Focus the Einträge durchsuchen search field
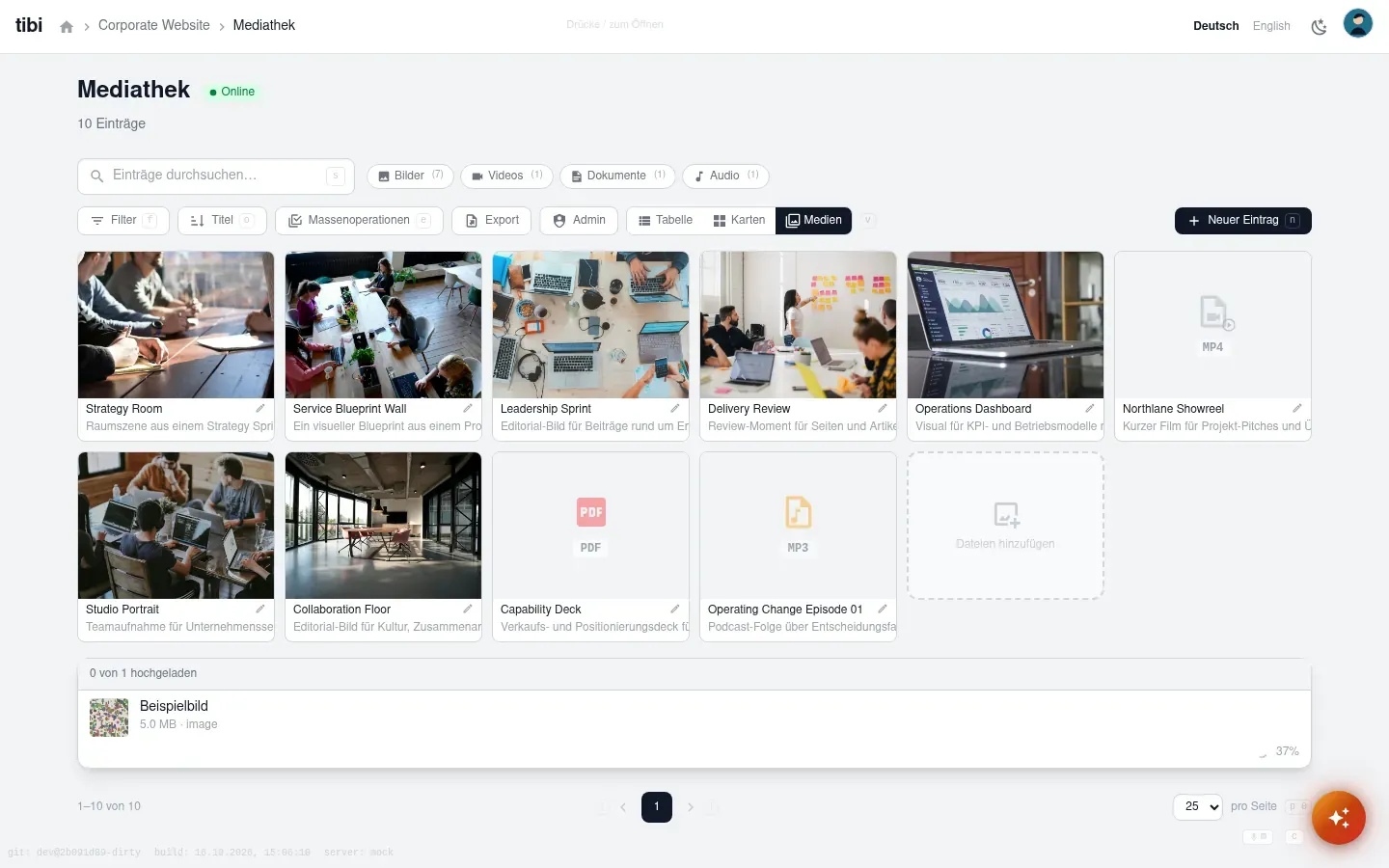1389x868 pixels. pos(216,176)
